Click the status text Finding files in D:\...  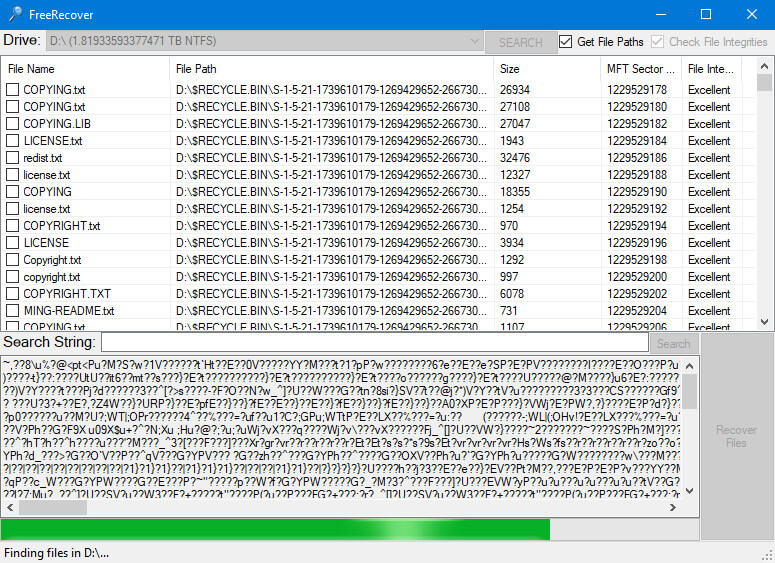coord(56,553)
